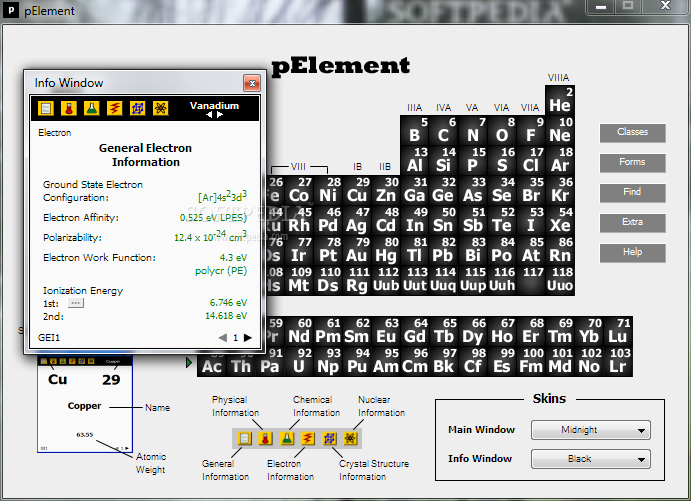This screenshot has height=501, width=691.
Task: Click the Find button
Action: [632, 192]
